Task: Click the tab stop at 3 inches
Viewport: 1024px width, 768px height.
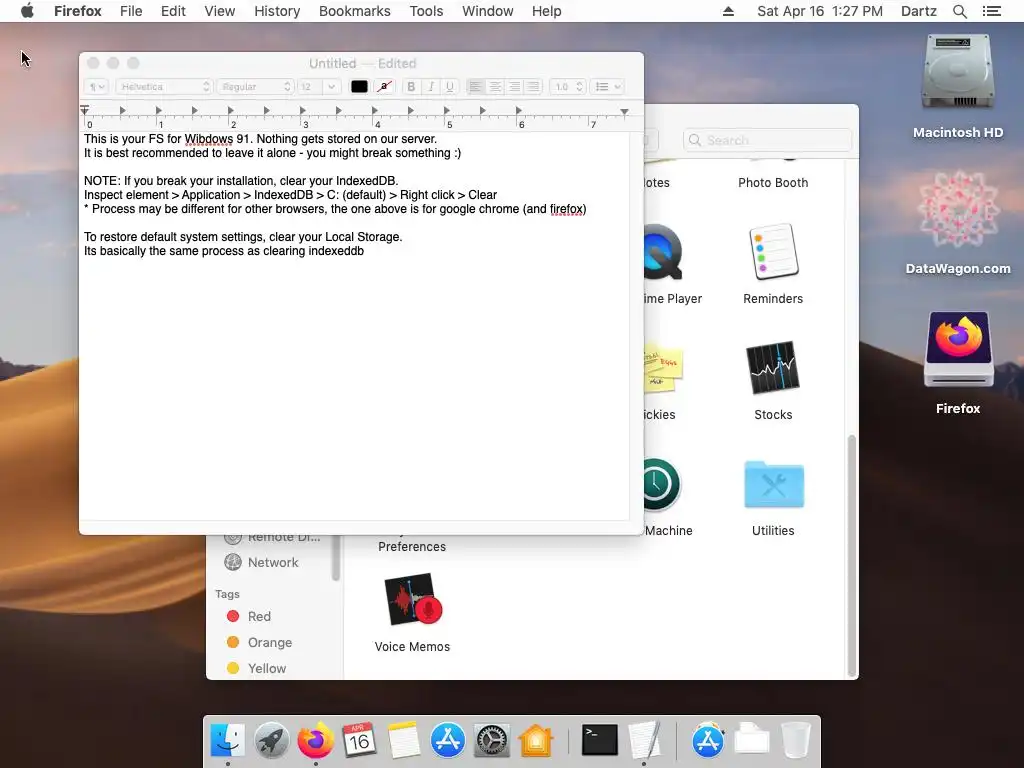Action: 302,110
